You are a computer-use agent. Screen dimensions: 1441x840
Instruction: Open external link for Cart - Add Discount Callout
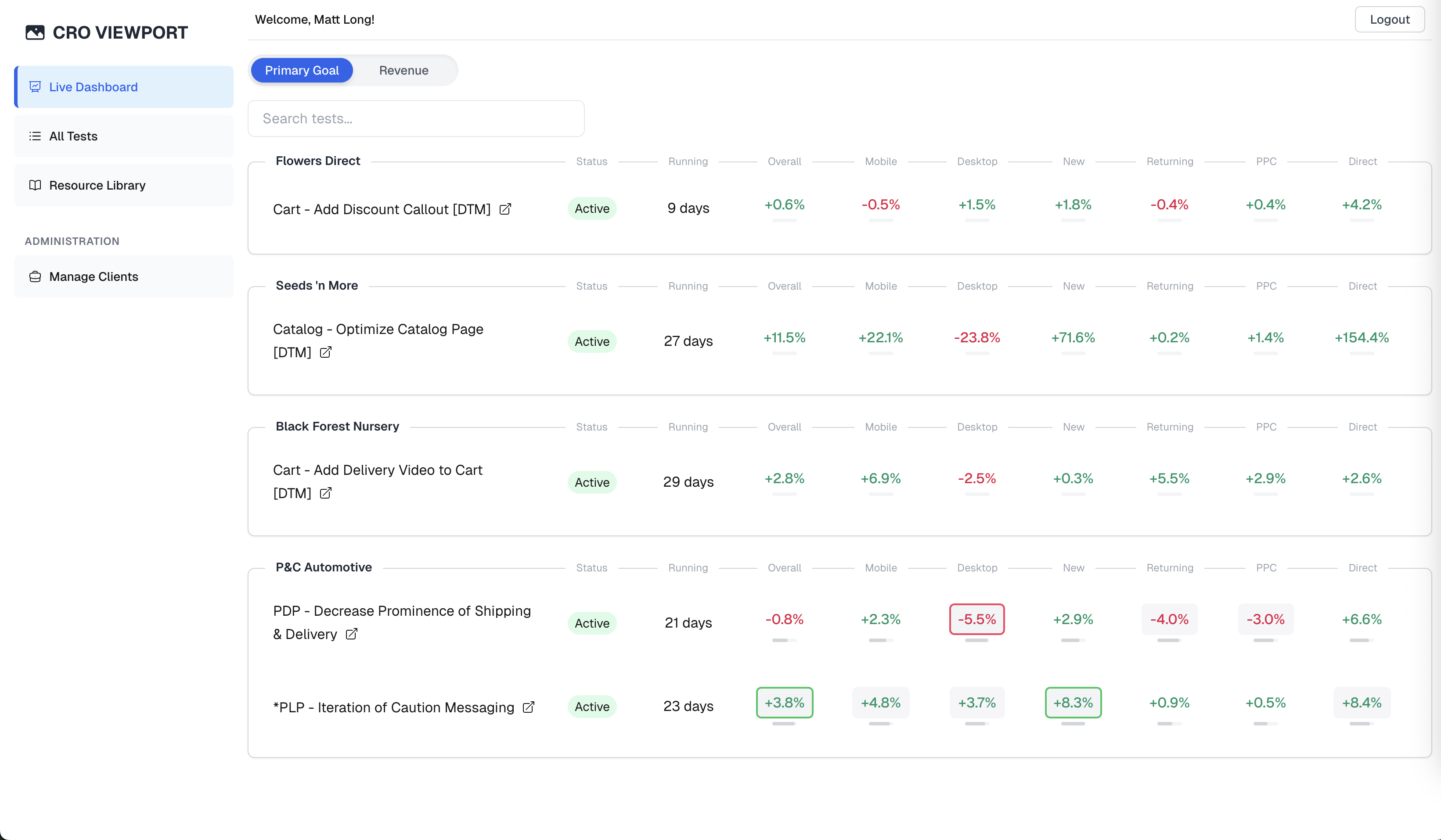point(505,209)
